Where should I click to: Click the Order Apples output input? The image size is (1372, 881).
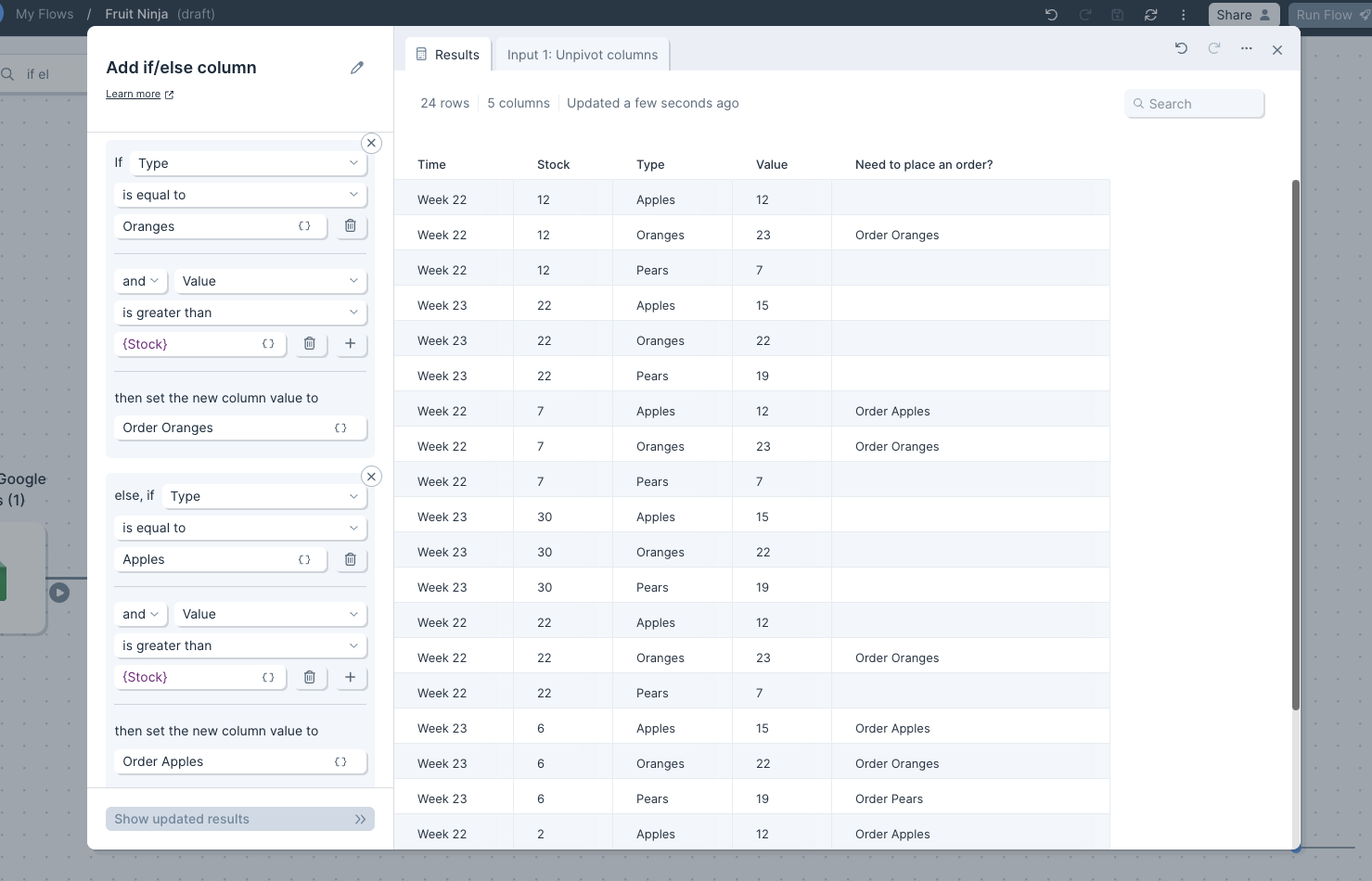tap(240, 761)
